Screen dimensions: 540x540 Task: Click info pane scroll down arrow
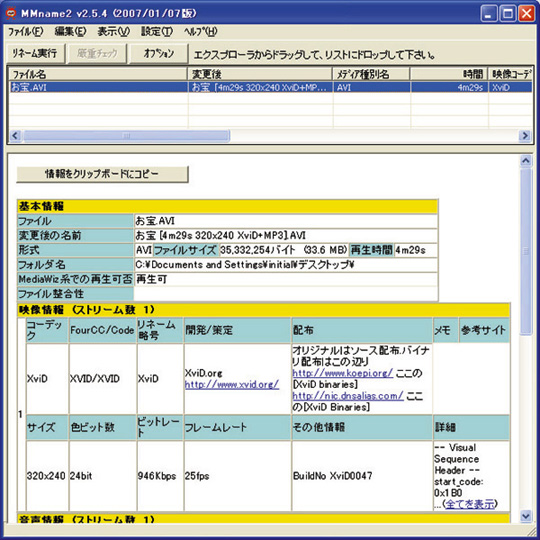point(526,516)
